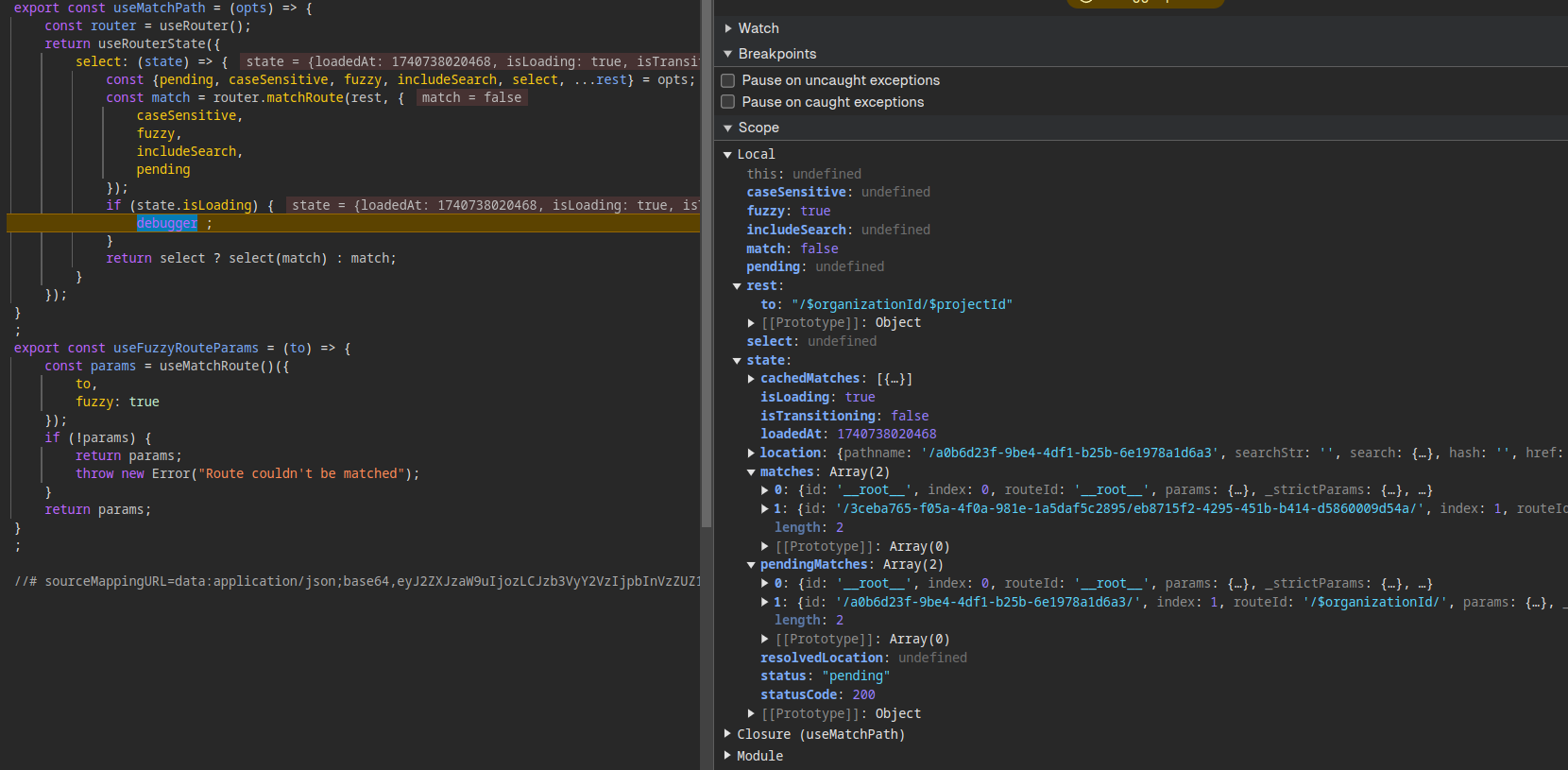Click this: undefined in Local scope

tap(804, 175)
